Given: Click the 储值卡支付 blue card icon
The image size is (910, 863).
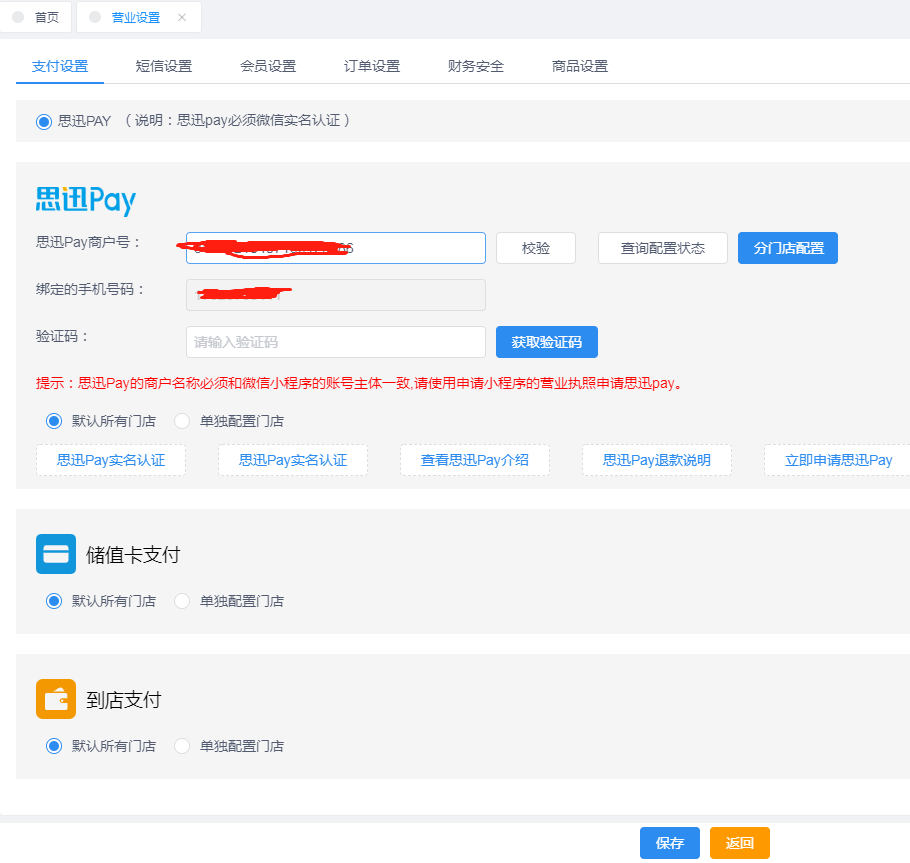Looking at the screenshot, I should coord(56,554).
